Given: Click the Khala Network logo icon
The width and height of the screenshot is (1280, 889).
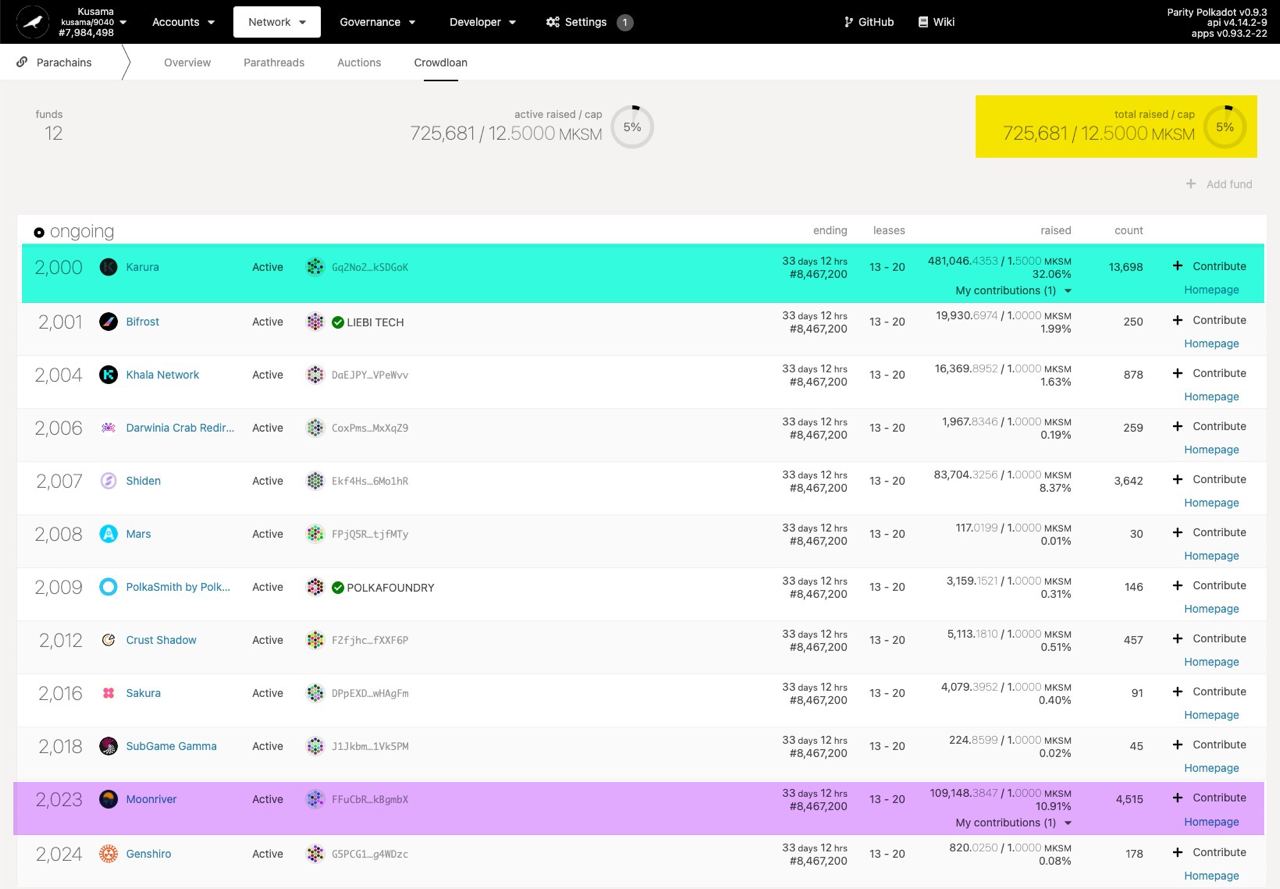Looking at the screenshot, I should click(x=109, y=375).
